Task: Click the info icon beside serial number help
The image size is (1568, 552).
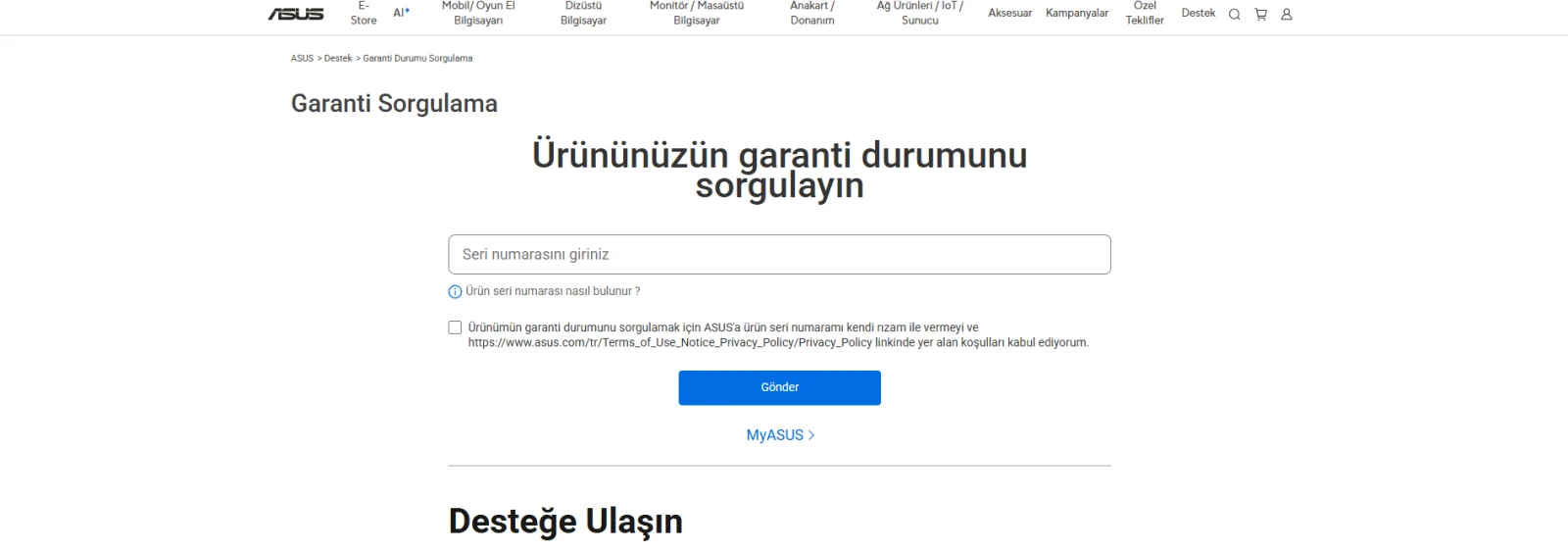Action: [x=455, y=292]
